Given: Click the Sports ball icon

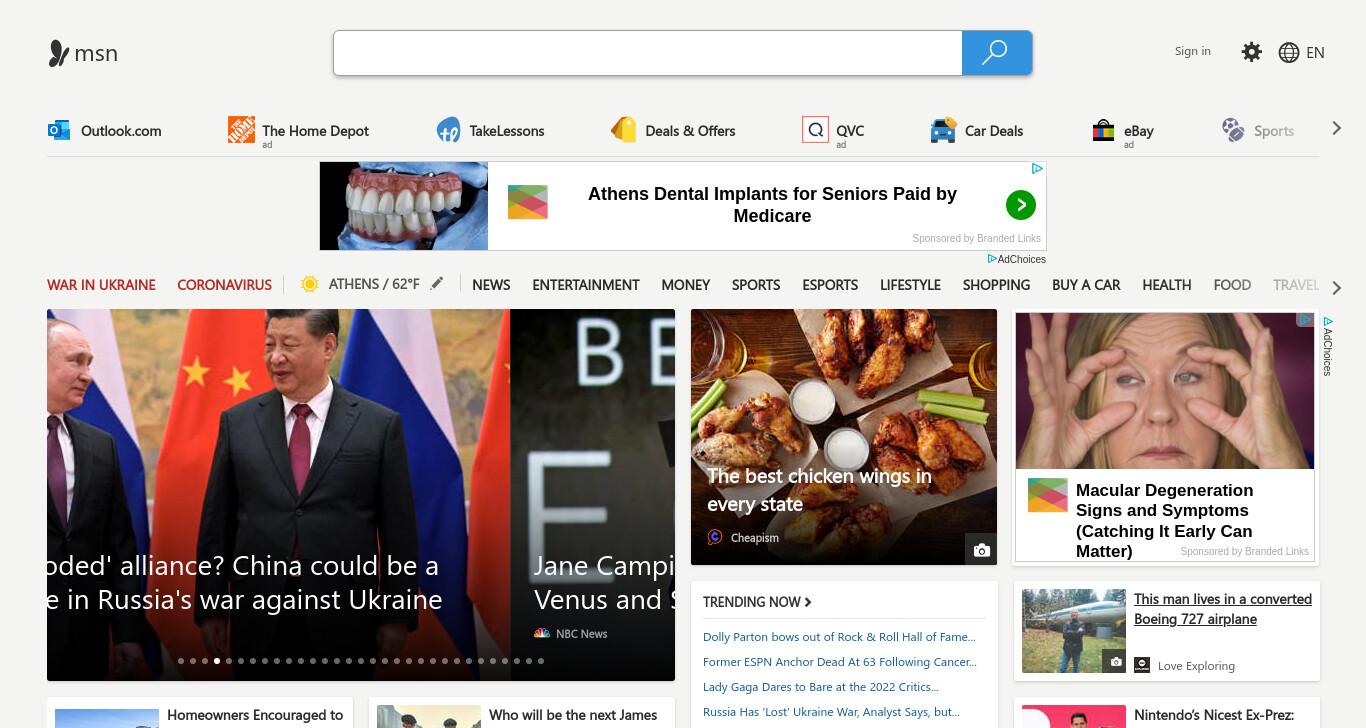Looking at the screenshot, I should [x=1233, y=130].
